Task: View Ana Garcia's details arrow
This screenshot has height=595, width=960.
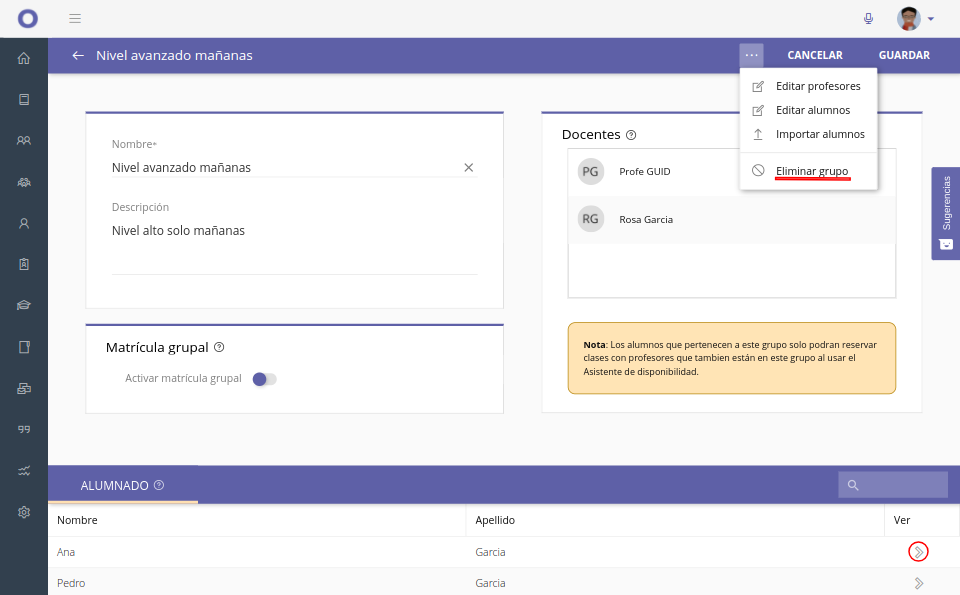Action: tap(918, 552)
